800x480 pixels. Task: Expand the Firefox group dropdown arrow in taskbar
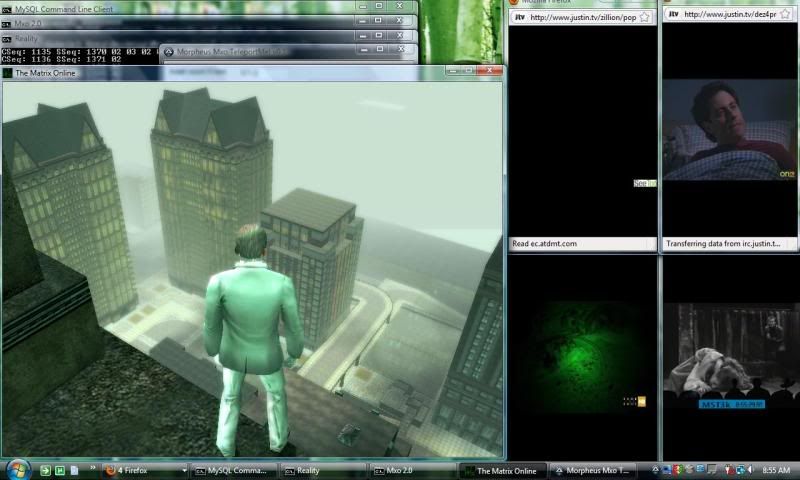[184, 471]
